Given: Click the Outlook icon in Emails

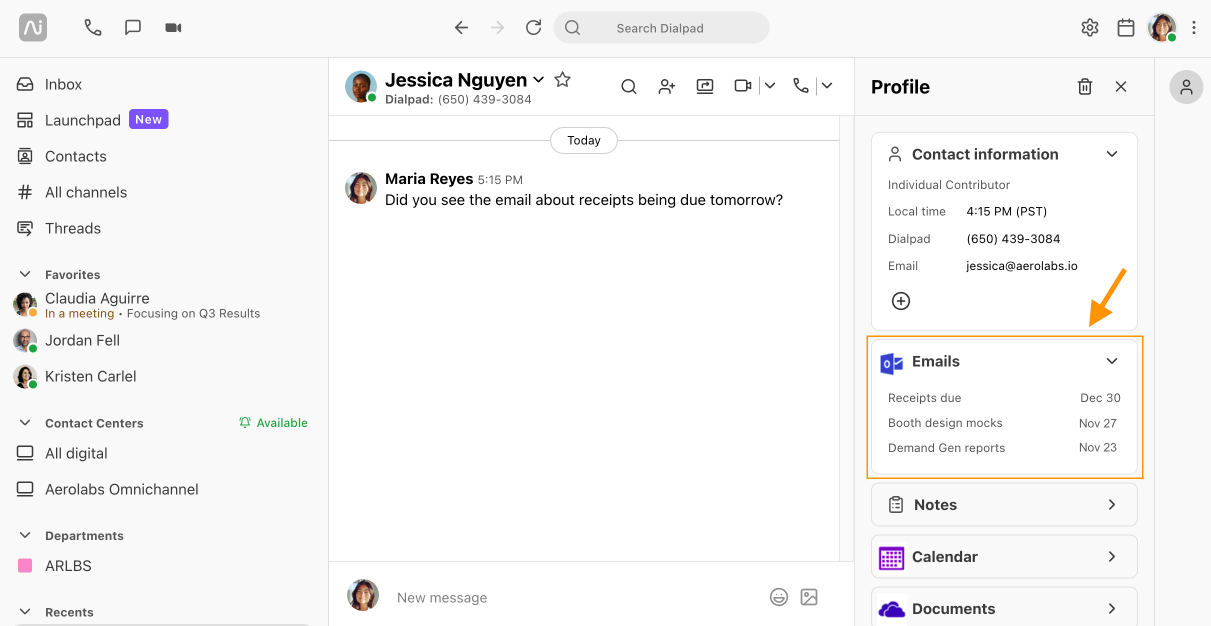Looking at the screenshot, I should coord(892,362).
